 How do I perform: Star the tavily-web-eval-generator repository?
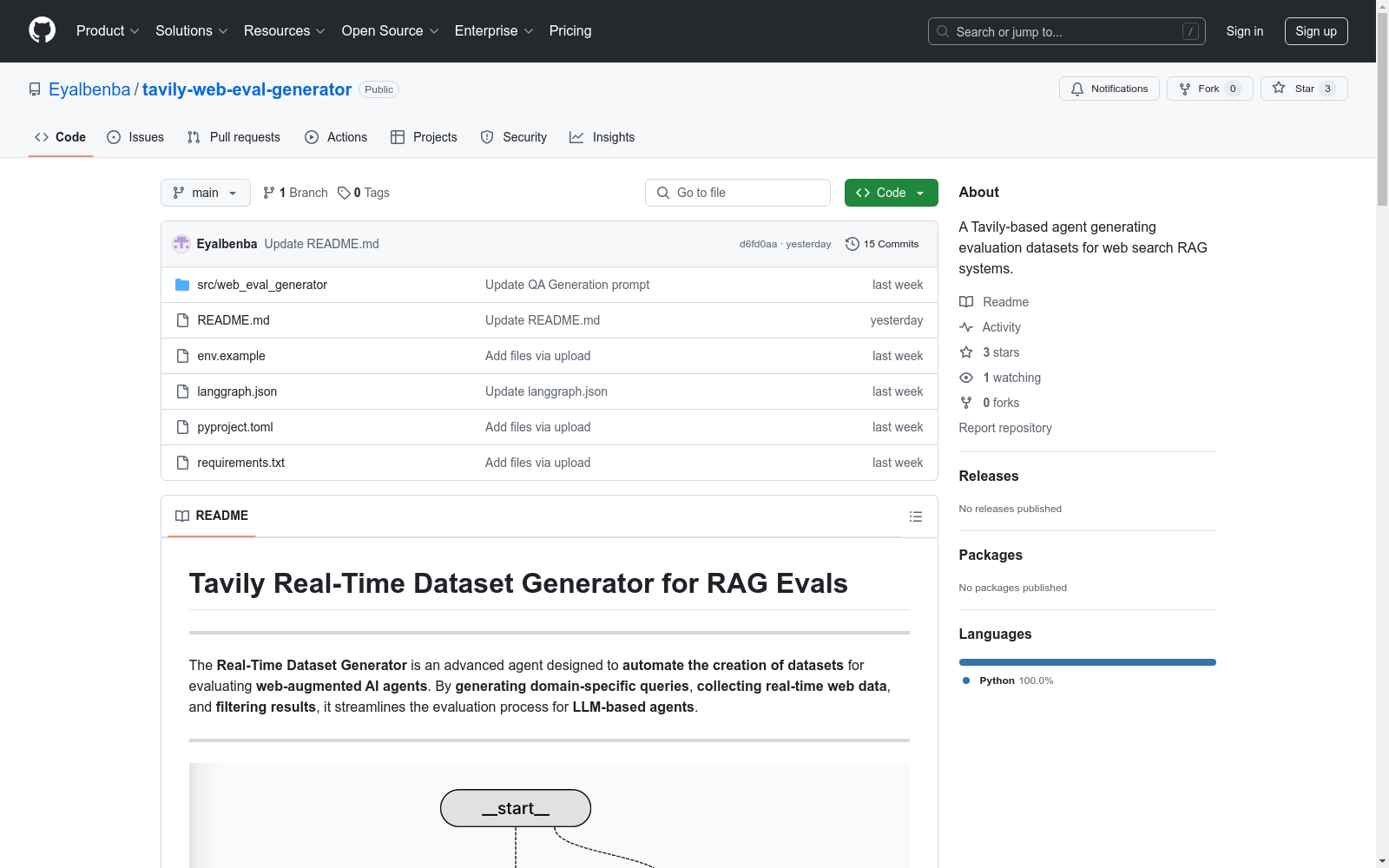(x=1302, y=88)
